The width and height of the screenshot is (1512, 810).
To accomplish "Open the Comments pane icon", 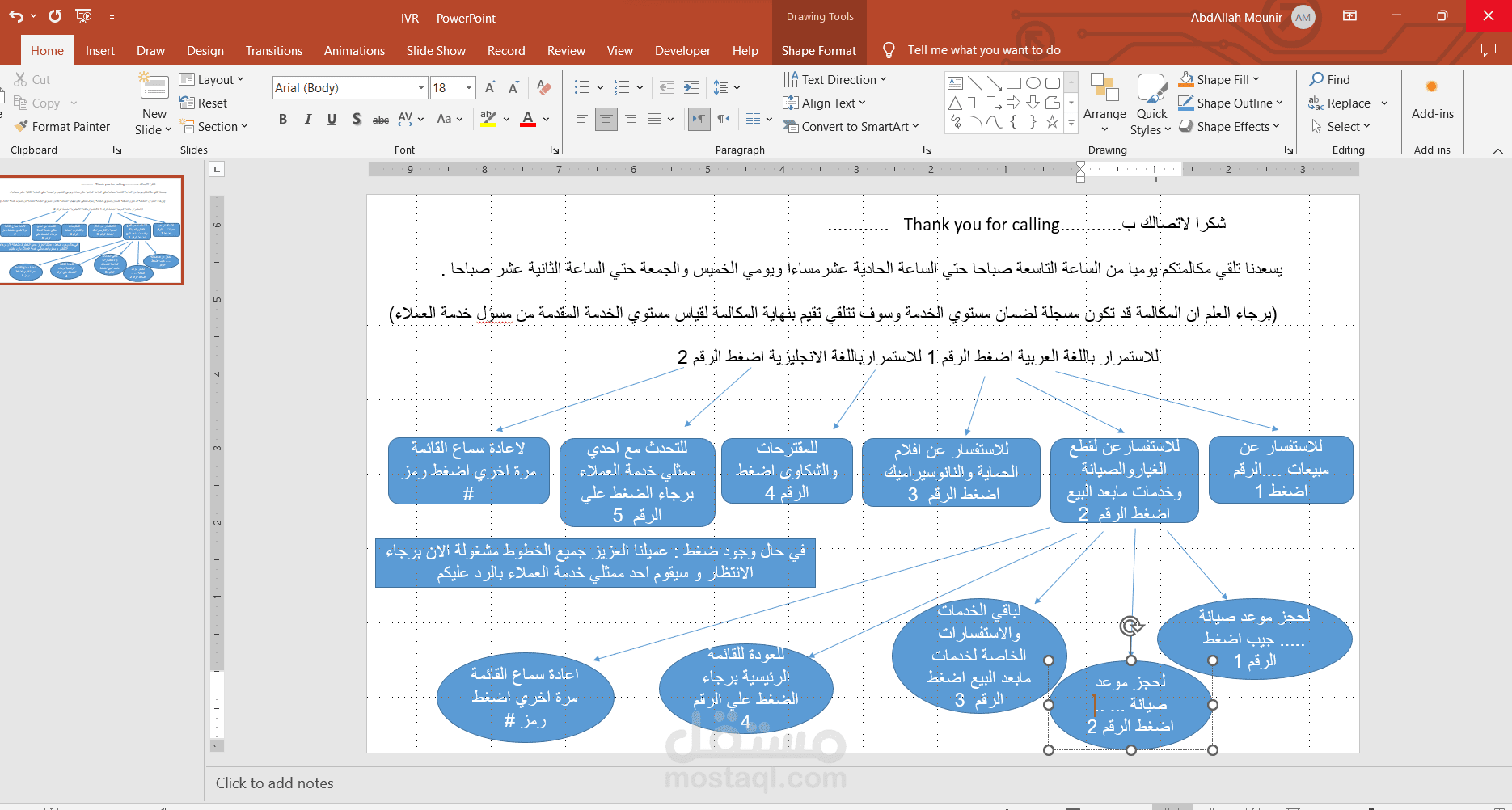I will [x=1489, y=50].
